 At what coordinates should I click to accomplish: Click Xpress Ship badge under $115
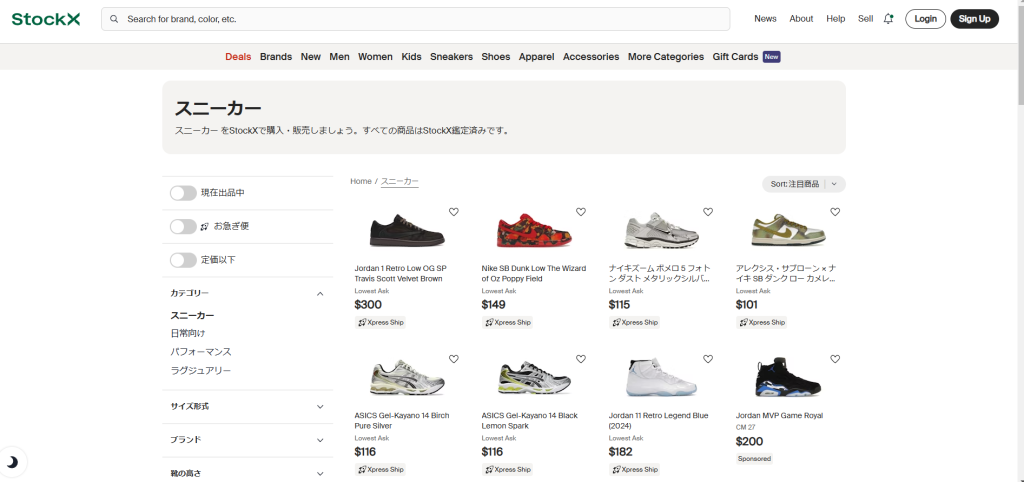(x=634, y=322)
